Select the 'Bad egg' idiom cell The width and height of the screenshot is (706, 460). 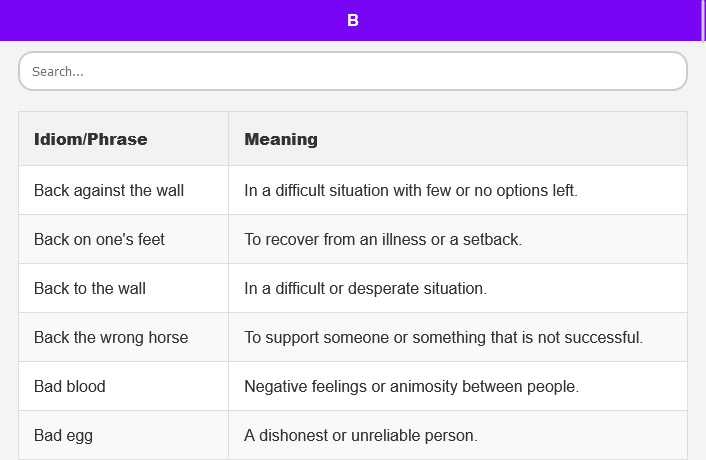tap(64, 435)
